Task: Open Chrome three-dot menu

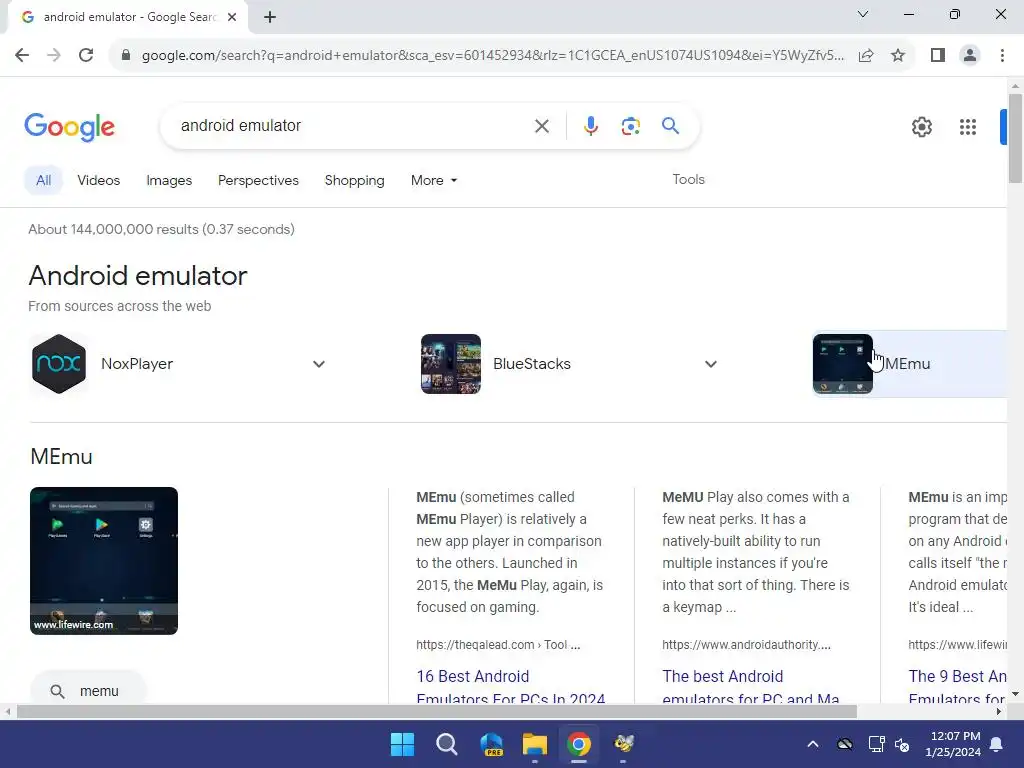Action: (1002, 55)
